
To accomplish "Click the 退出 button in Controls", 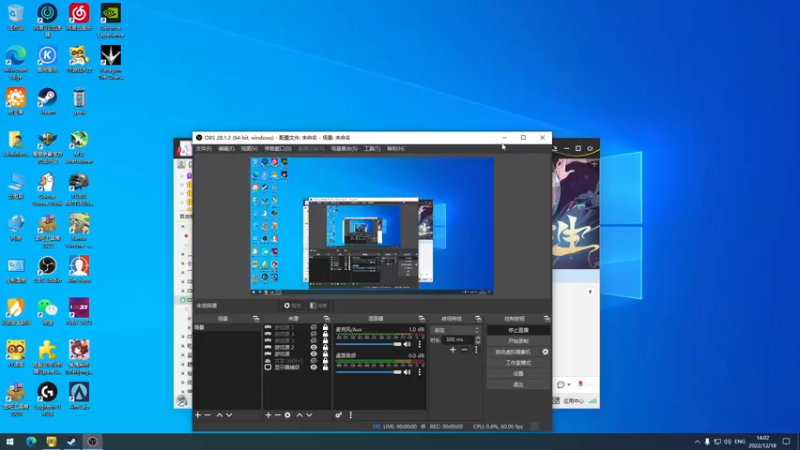I will coord(518,384).
